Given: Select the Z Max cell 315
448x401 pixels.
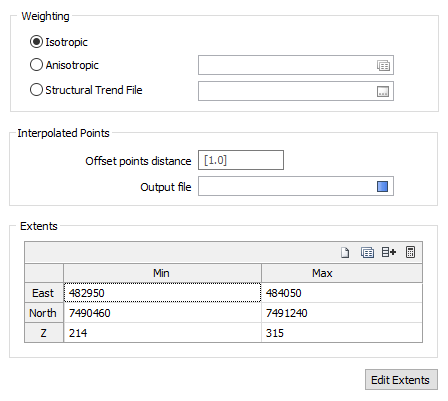Looking at the screenshot, I should (342, 333).
